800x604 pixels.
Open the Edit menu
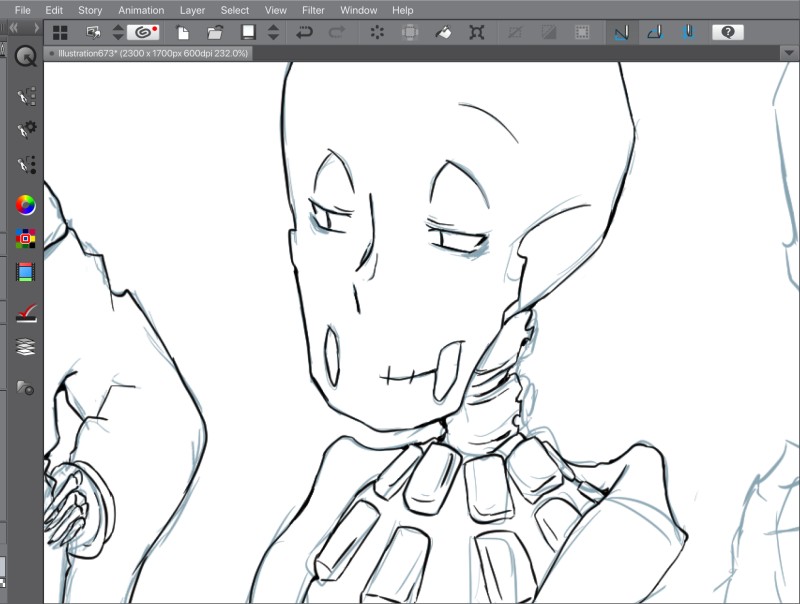(x=54, y=10)
